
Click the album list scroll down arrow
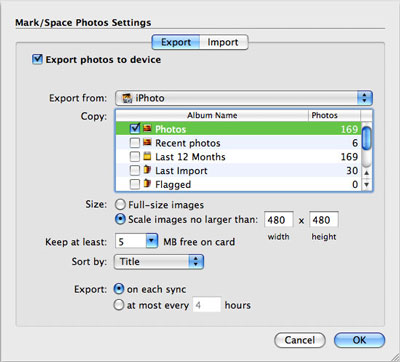pyautogui.click(x=366, y=184)
